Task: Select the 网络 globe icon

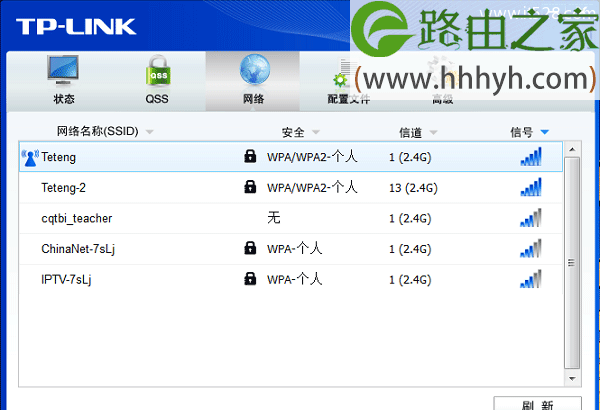Action: [253, 70]
